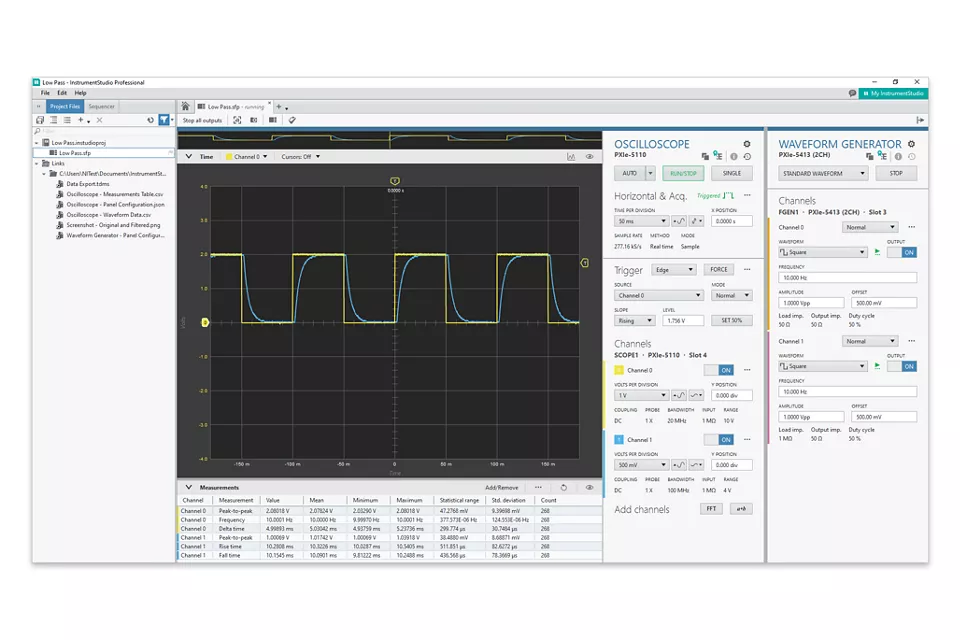The image size is (960, 640).
Task: Open the trigger Source dropdown showing Channel 0
Action: pyautogui.click(x=657, y=295)
